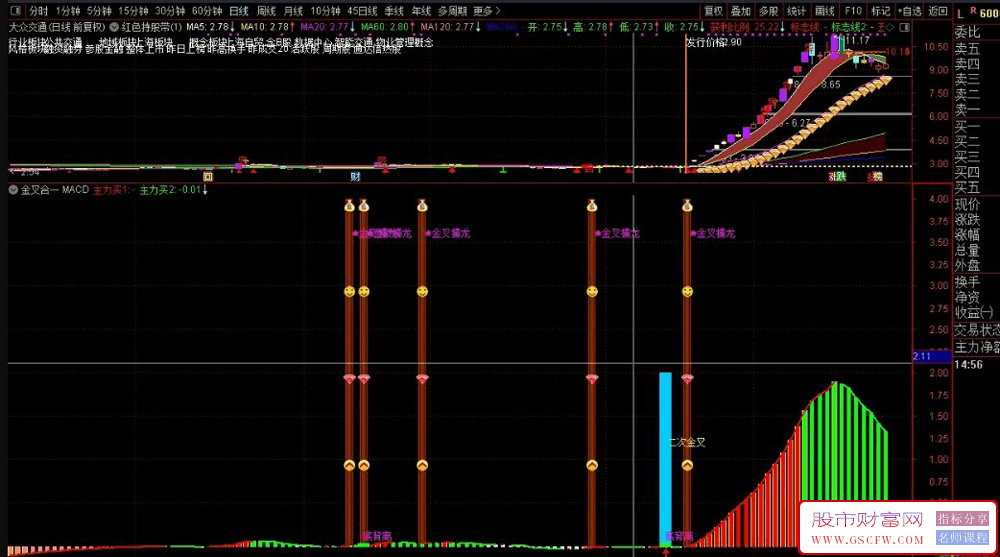This screenshot has height=557, width=1000.
Task: Open the 金叉合一 MACD indicator dropdown arrow
Action: pos(13,189)
